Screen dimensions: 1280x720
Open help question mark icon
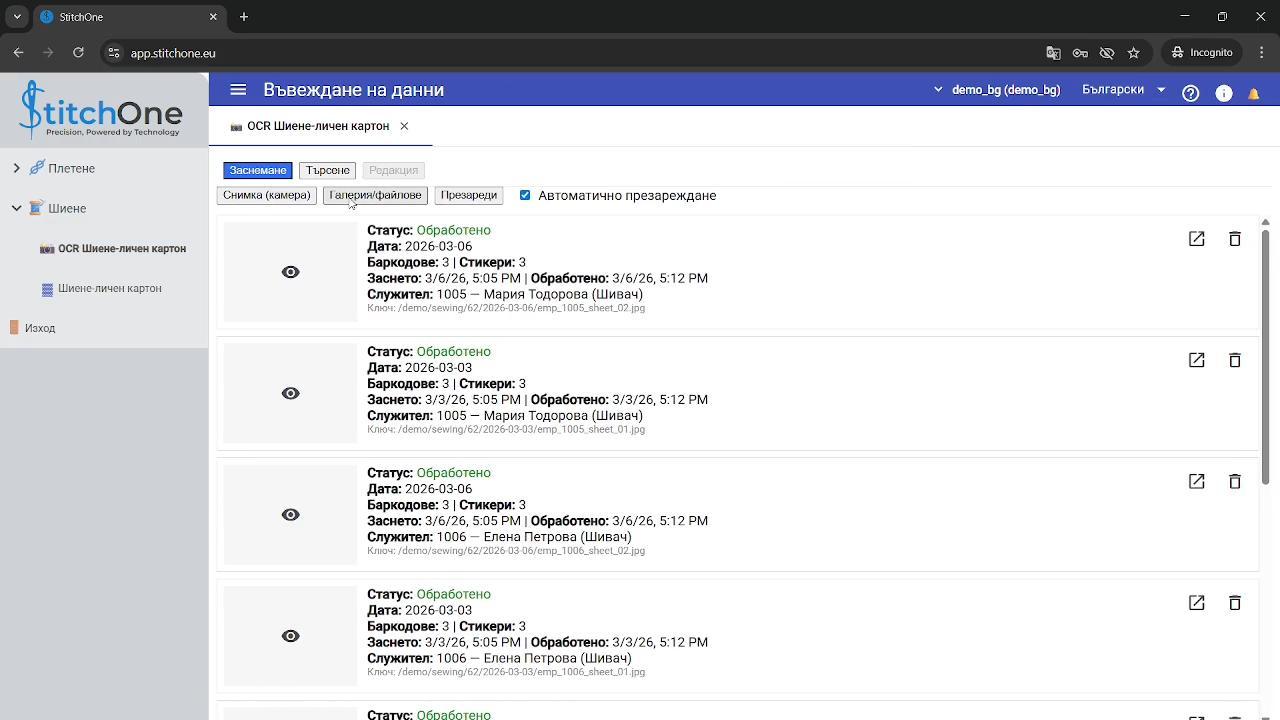coord(1190,92)
